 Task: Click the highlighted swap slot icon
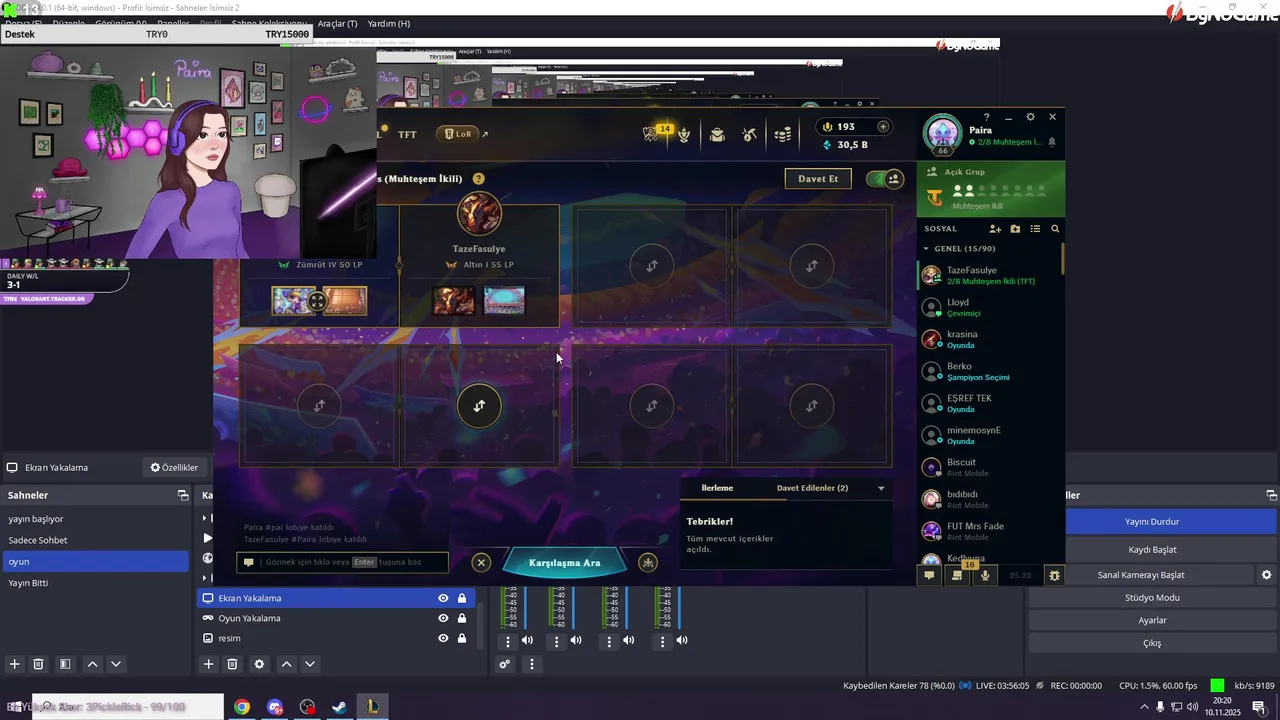click(479, 406)
